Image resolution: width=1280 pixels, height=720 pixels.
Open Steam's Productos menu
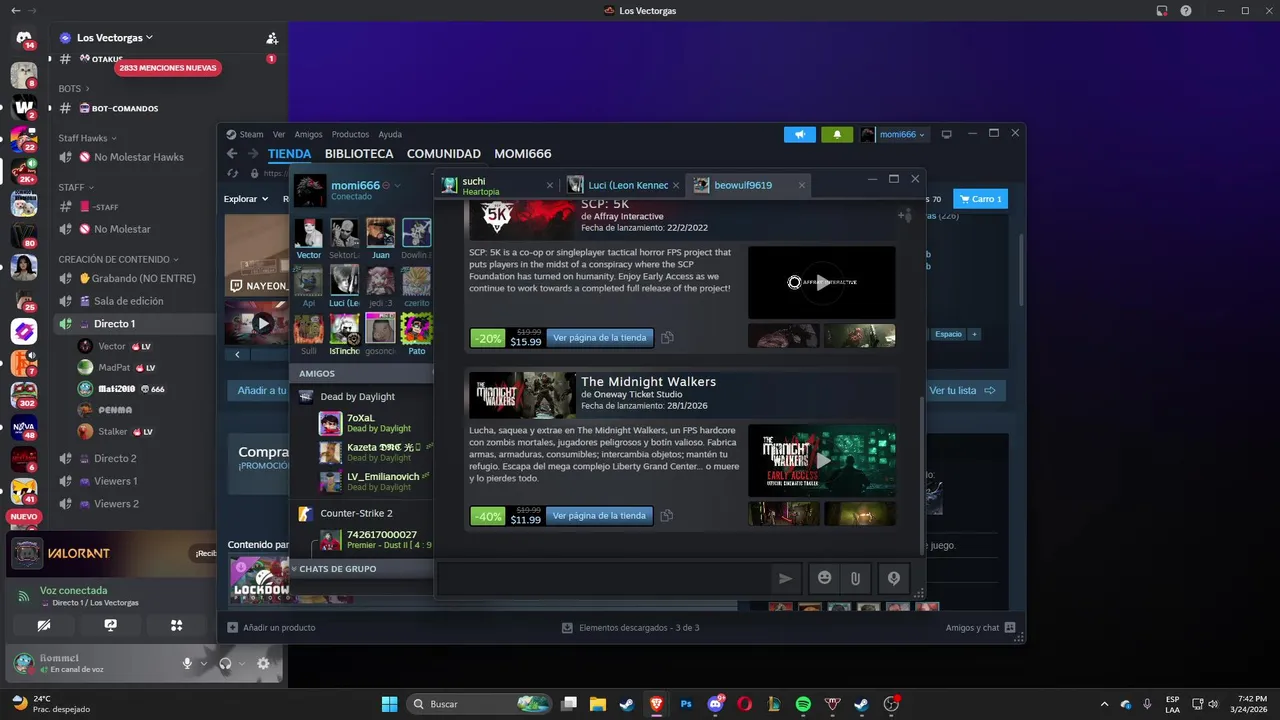point(350,134)
